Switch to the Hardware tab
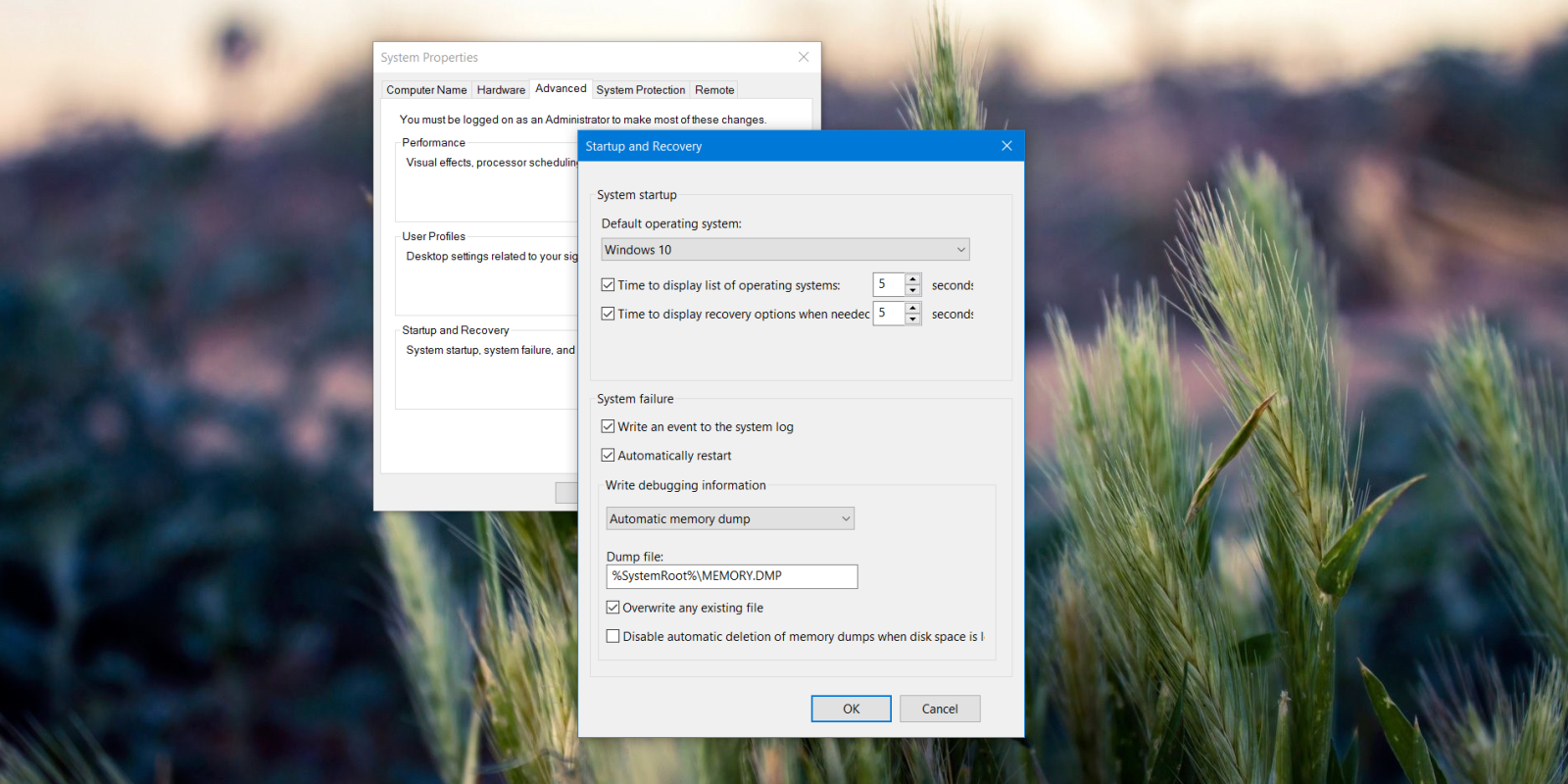Image resolution: width=1568 pixels, height=784 pixels. (501, 90)
